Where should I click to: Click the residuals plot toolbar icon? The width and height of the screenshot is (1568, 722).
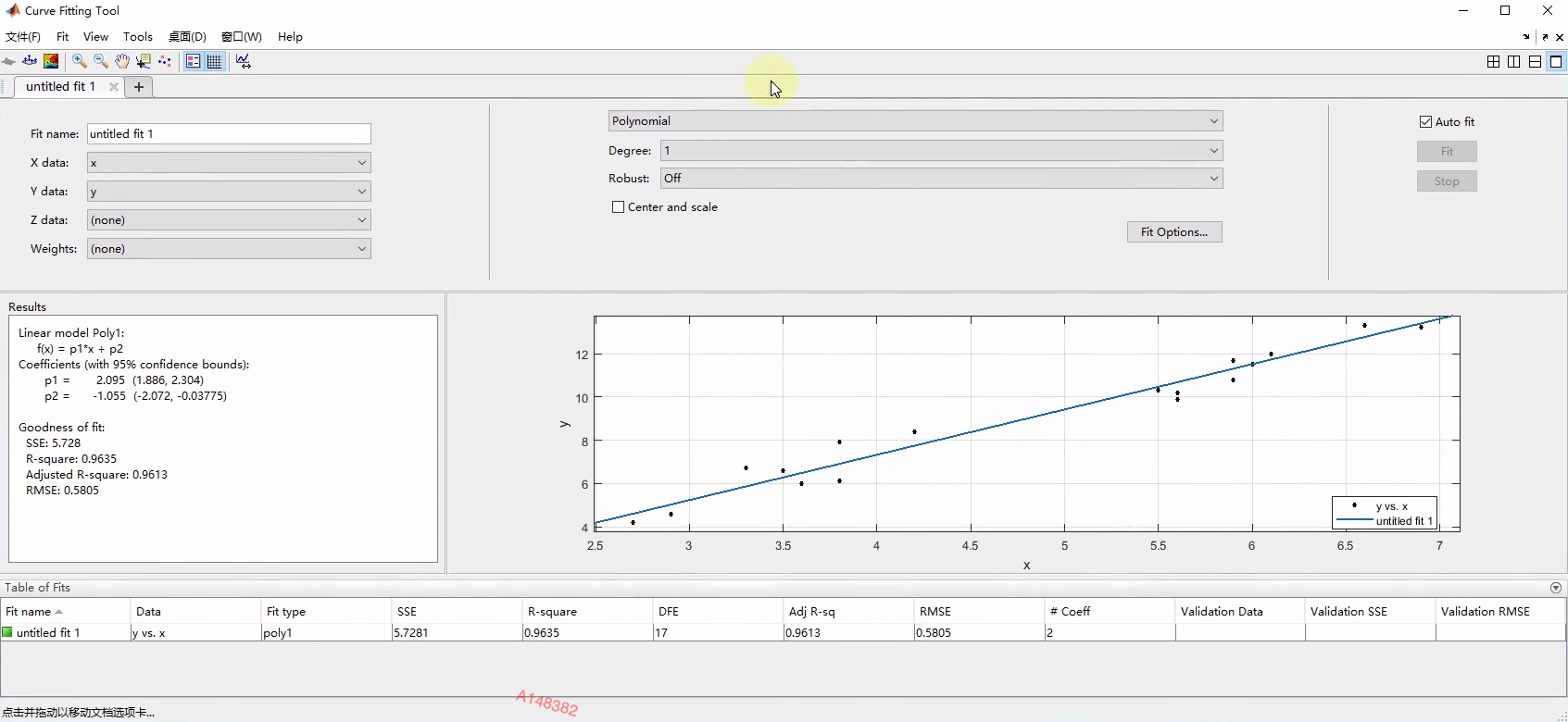pos(30,61)
